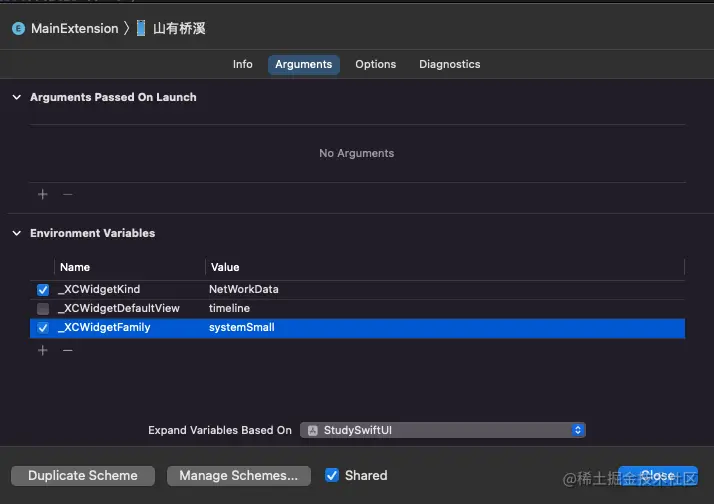Go to the Diagnostics tab
Screen dimensions: 714x504
tap(449, 64)
